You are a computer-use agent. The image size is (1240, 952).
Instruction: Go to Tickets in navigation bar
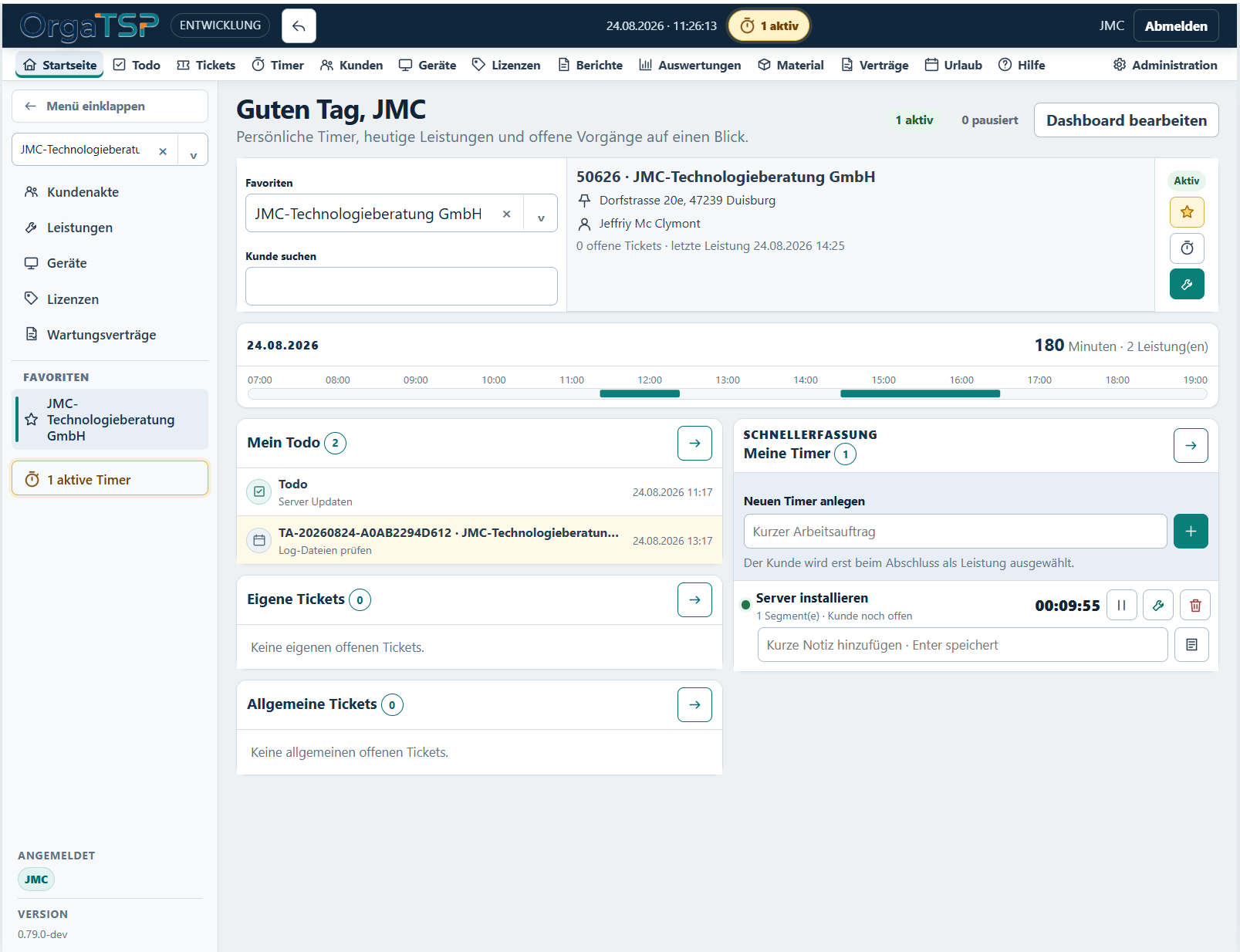tap(206, 65)
